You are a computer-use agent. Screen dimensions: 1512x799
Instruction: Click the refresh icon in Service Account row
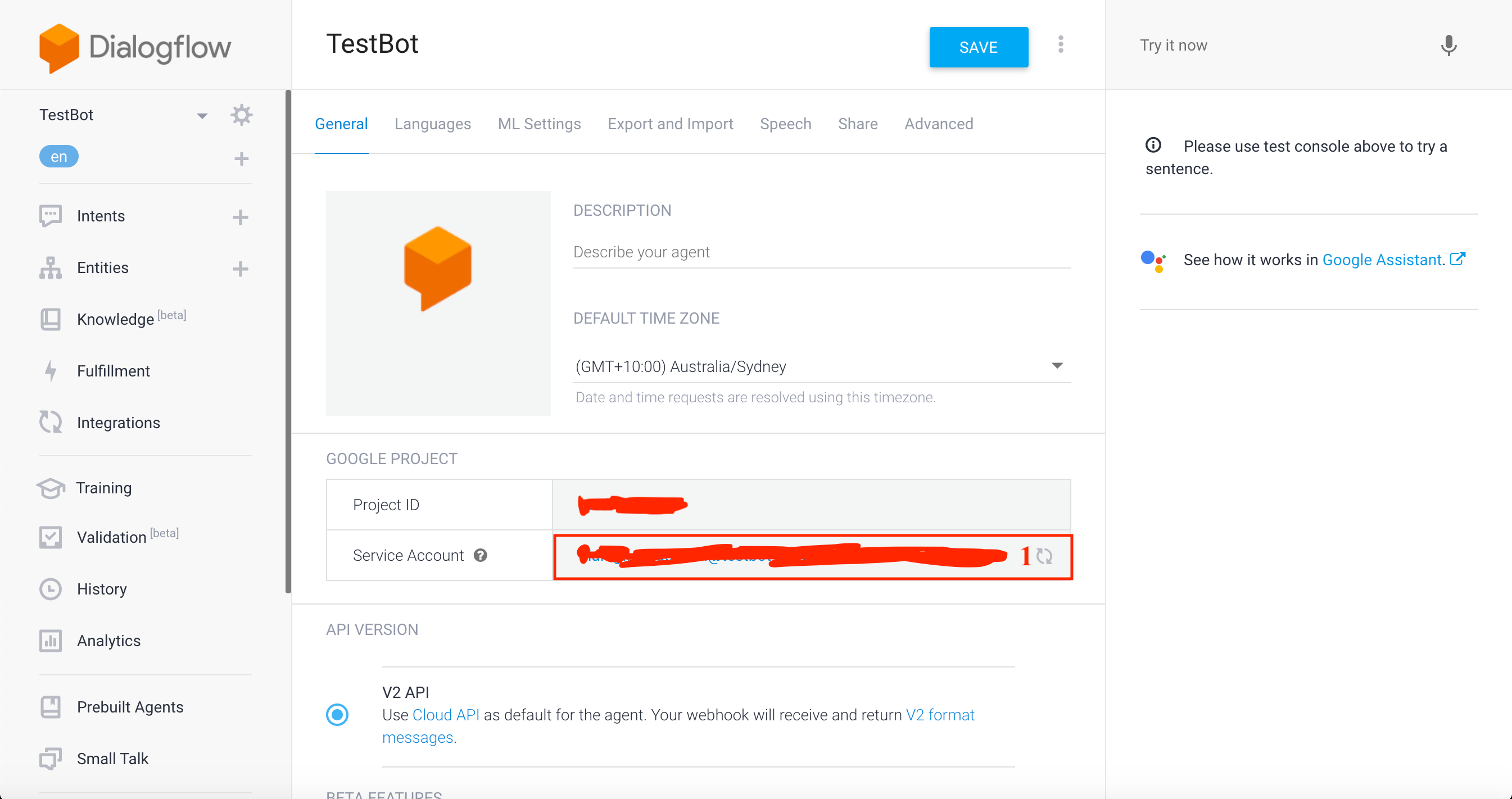1044,556
